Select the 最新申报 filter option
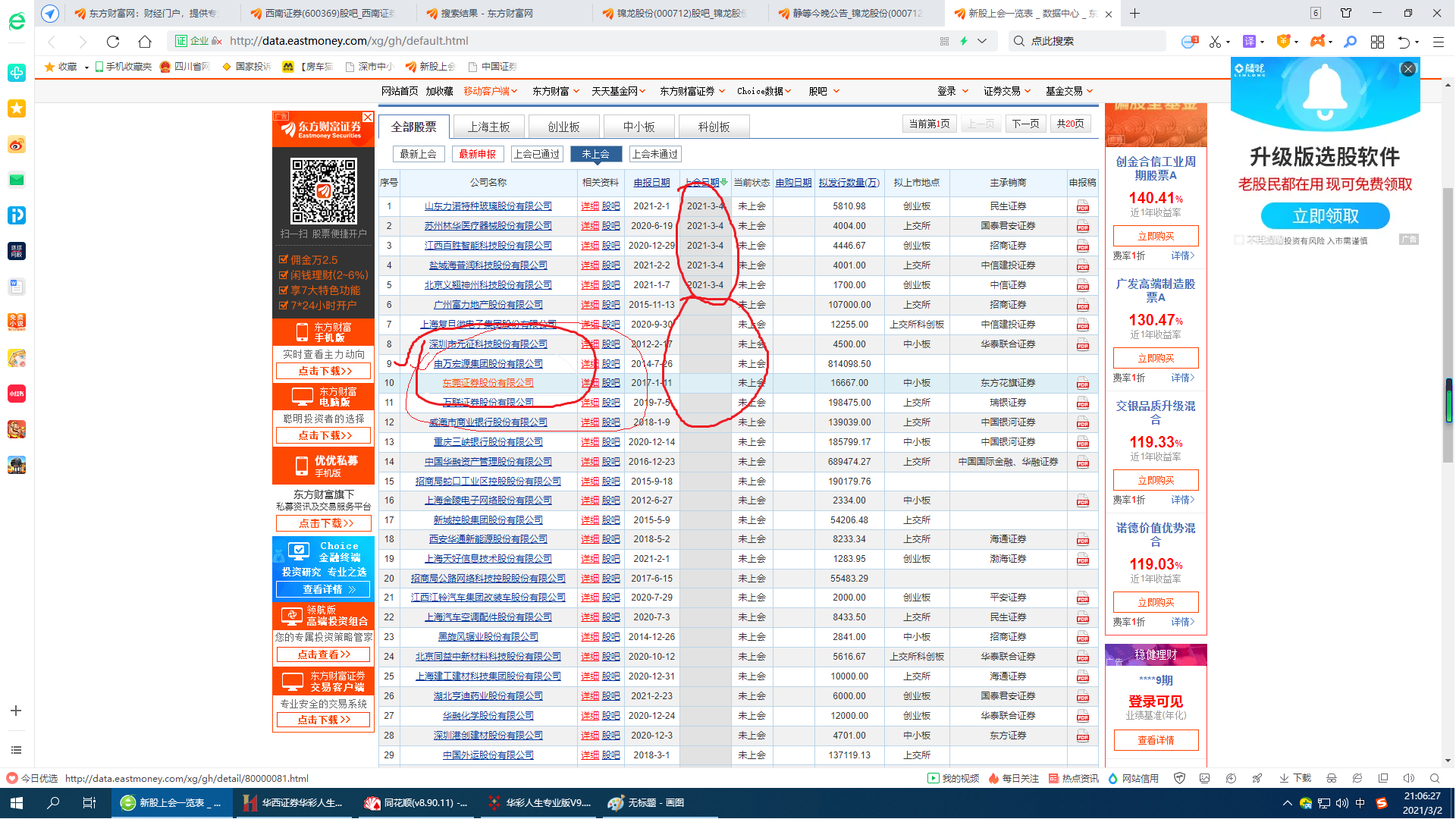The height and width of the screenshot is (819, 1456). 478,154
